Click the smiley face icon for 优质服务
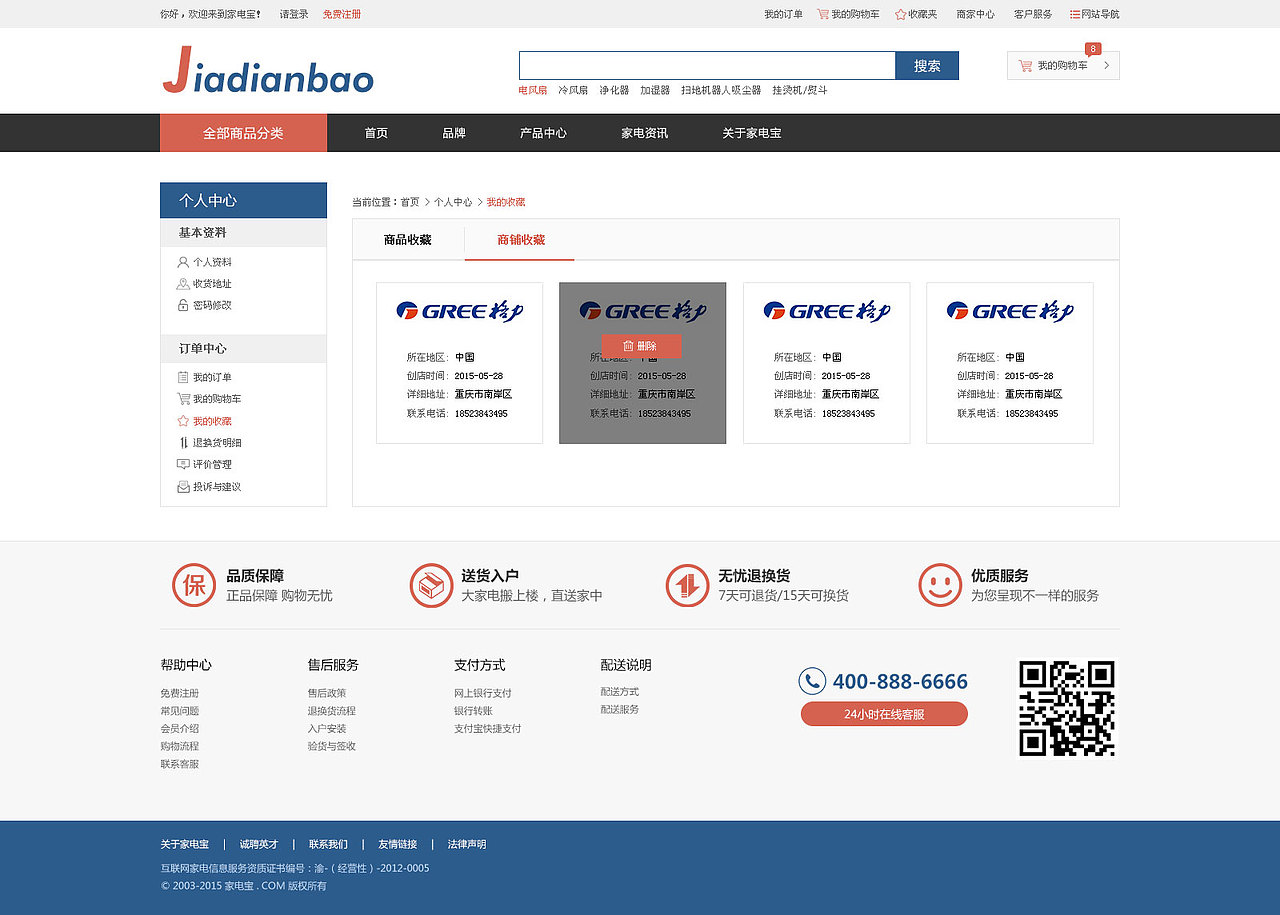 tap(940, 585)
